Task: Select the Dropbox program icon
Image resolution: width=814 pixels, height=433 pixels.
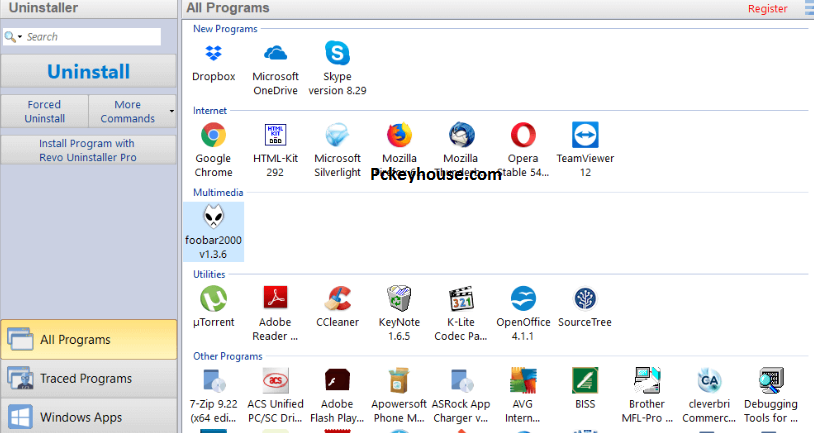Action: click(213, 53)
